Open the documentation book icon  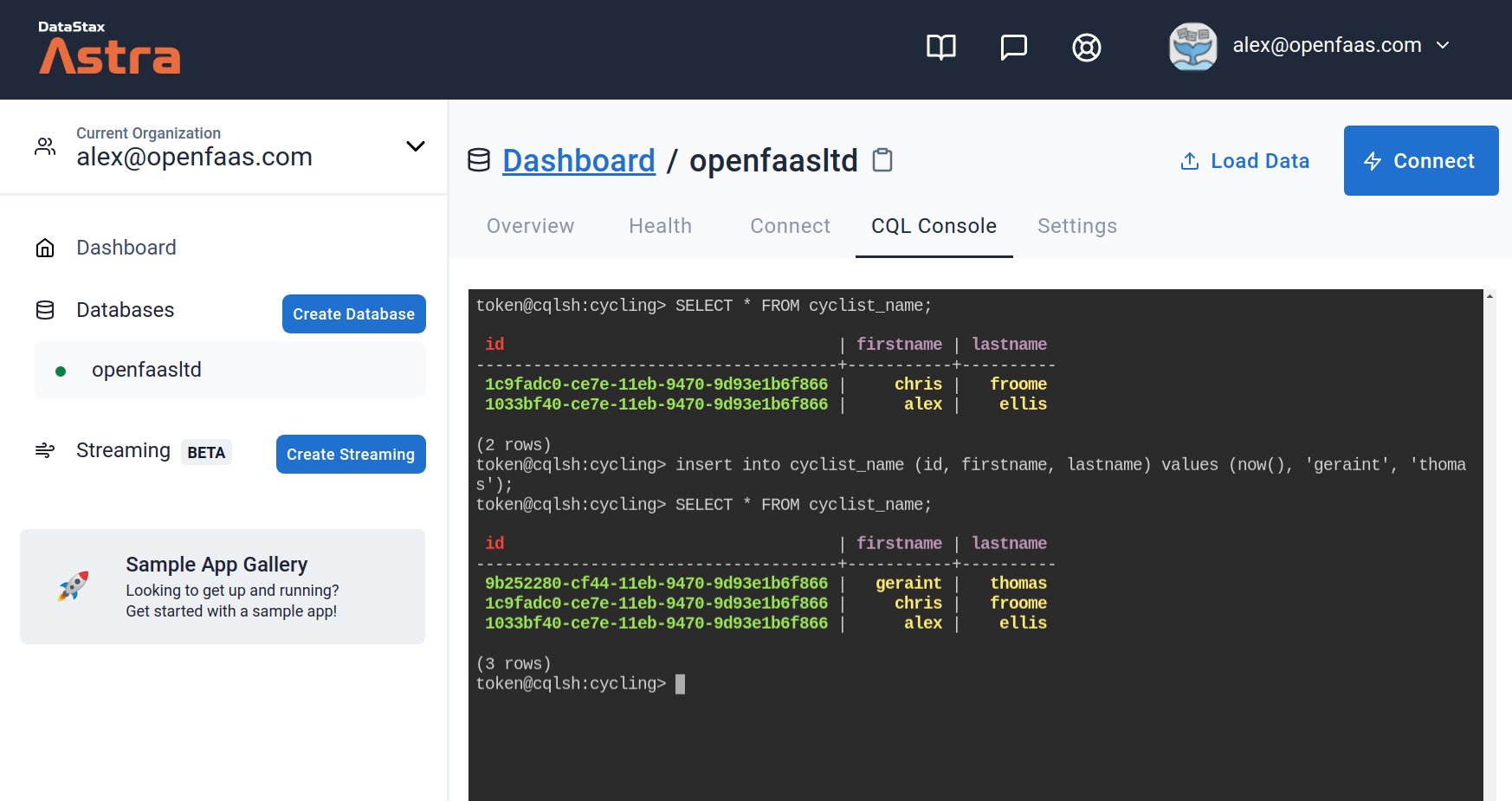click(x=940, y=47)
